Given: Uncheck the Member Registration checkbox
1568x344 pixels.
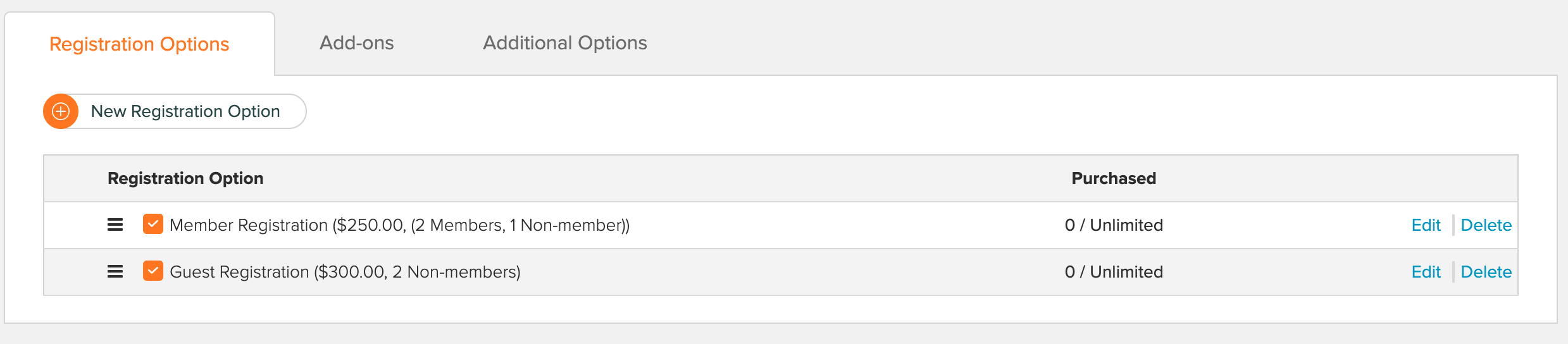Looking at the screenshot, I should pyautogui.click(x=153, y=224).
